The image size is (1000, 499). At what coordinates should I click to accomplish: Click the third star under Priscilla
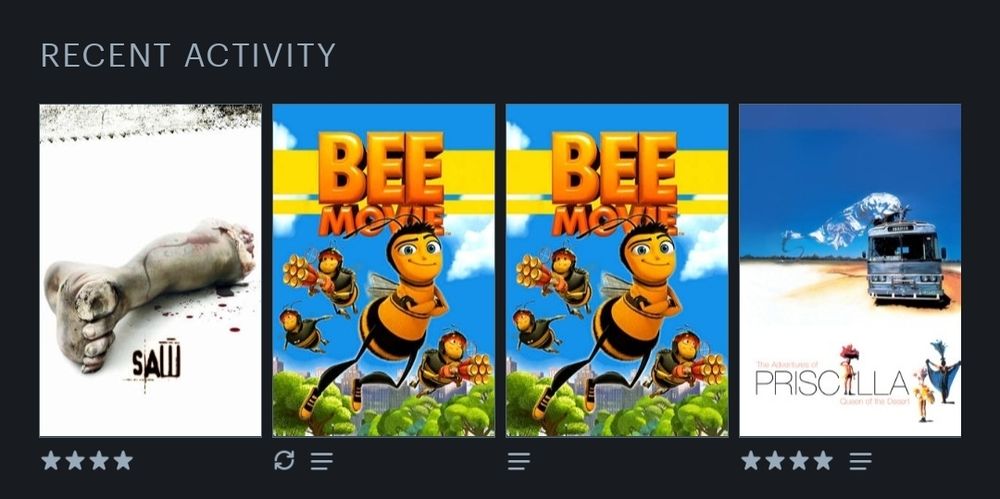(798, 460)
